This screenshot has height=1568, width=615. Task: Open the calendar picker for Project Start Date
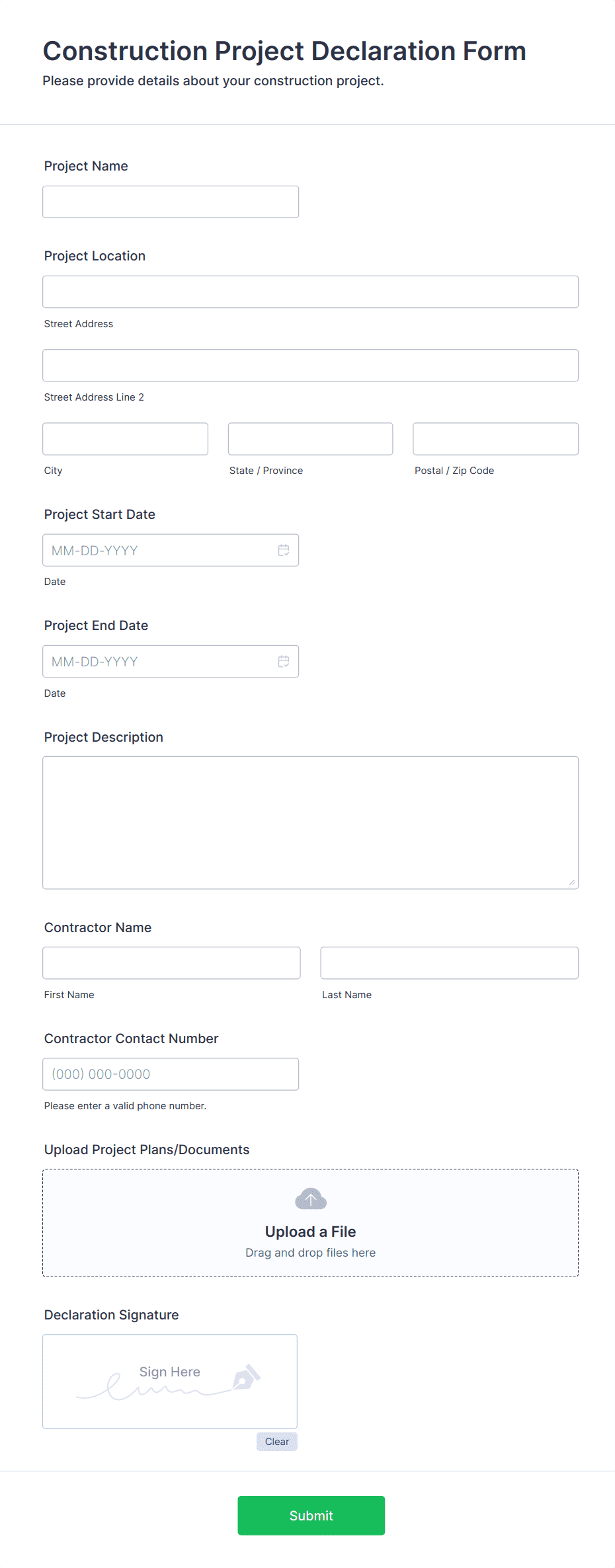click(284, 549)
